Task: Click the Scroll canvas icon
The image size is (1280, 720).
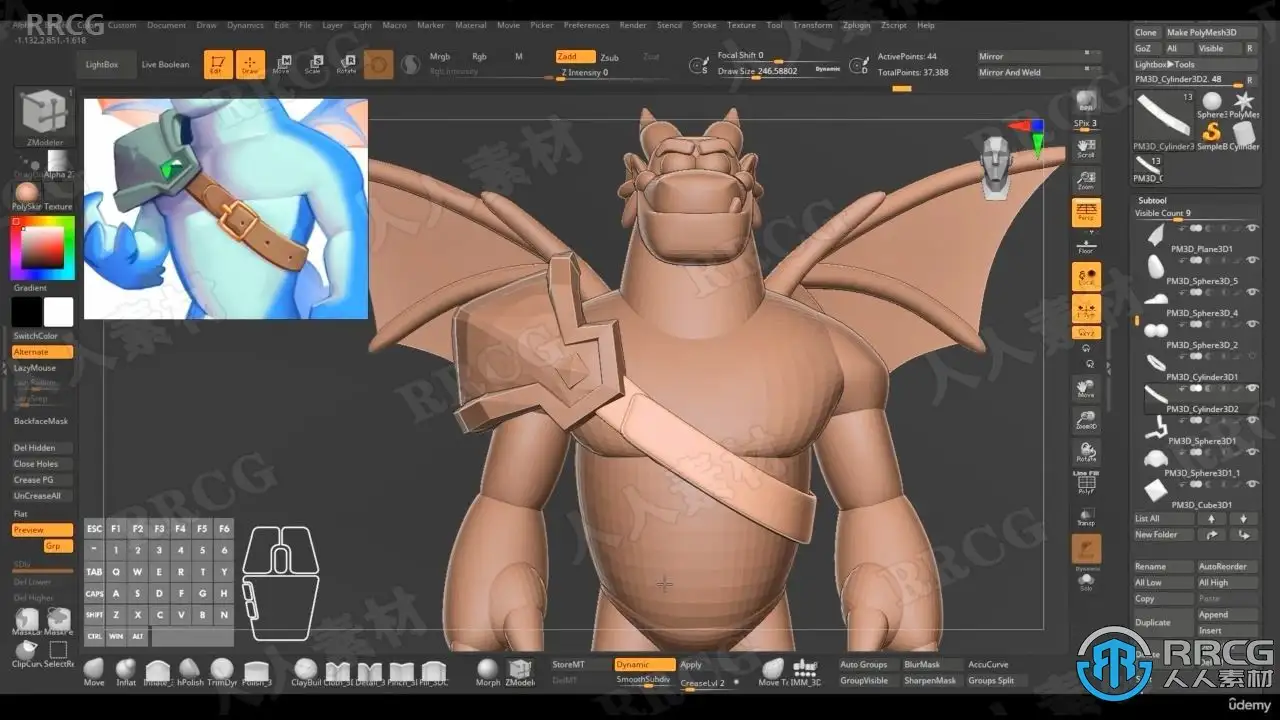Action: (1086, 149)
